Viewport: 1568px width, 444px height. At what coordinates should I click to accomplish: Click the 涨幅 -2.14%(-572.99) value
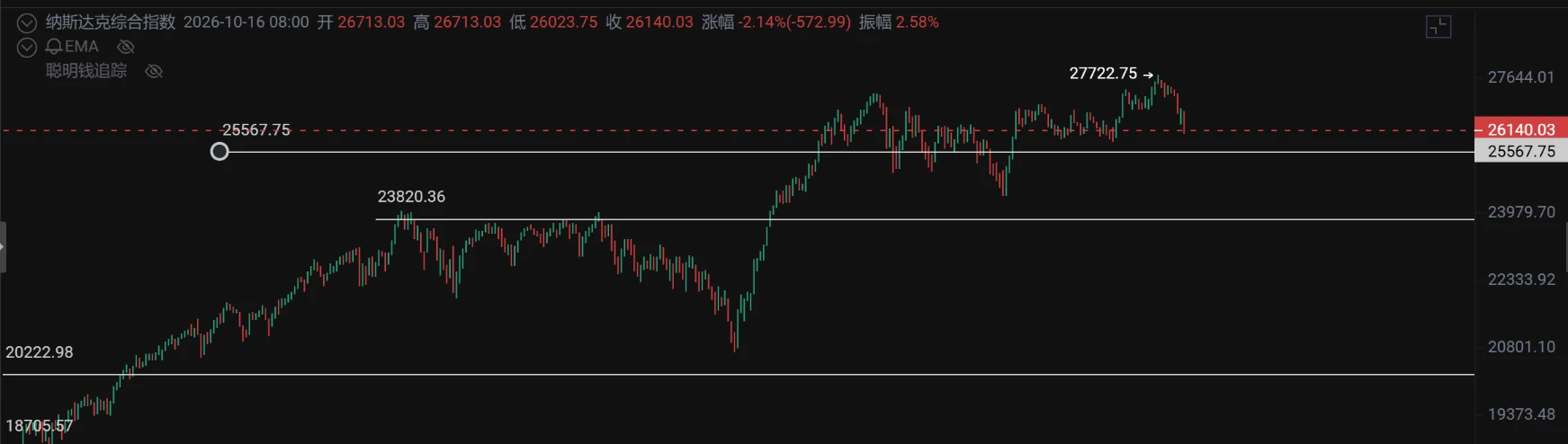click(x=776, y=22)
